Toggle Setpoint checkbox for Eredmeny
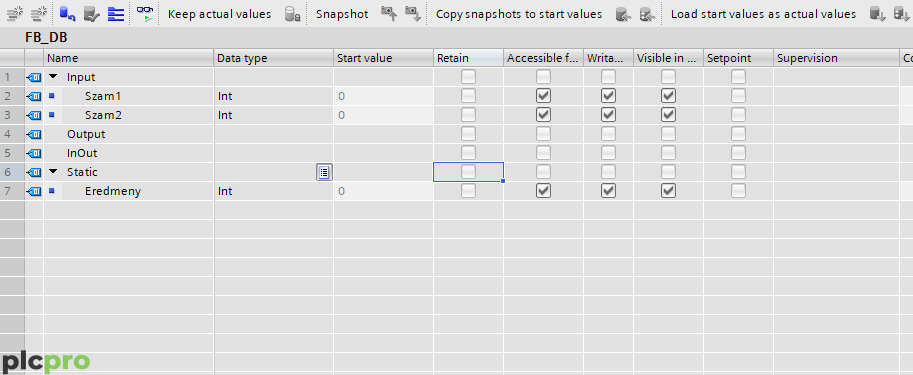Image resolution: width=913 pixels, height=375 pixels. pyautogui.click(x=738, y=190)
